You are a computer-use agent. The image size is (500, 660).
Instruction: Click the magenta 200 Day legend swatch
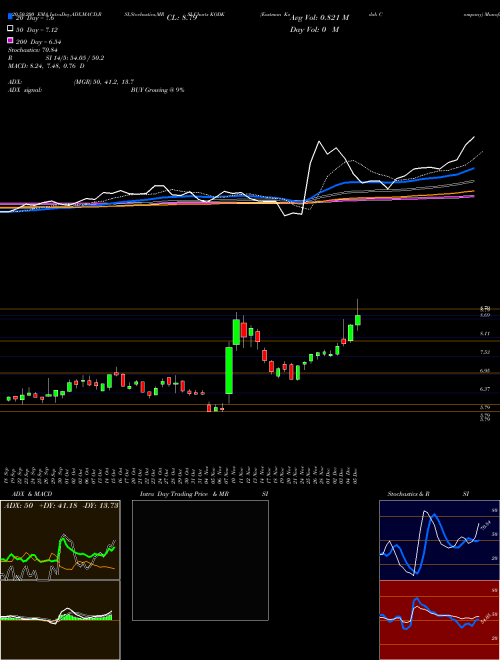(10, 40)
